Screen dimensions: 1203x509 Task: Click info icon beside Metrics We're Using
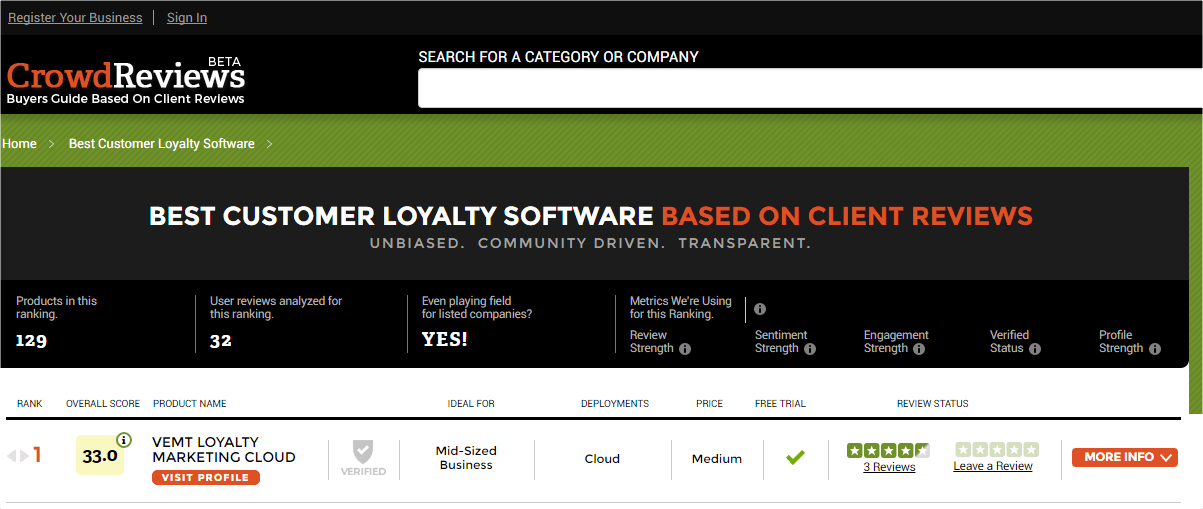[760, 309]
